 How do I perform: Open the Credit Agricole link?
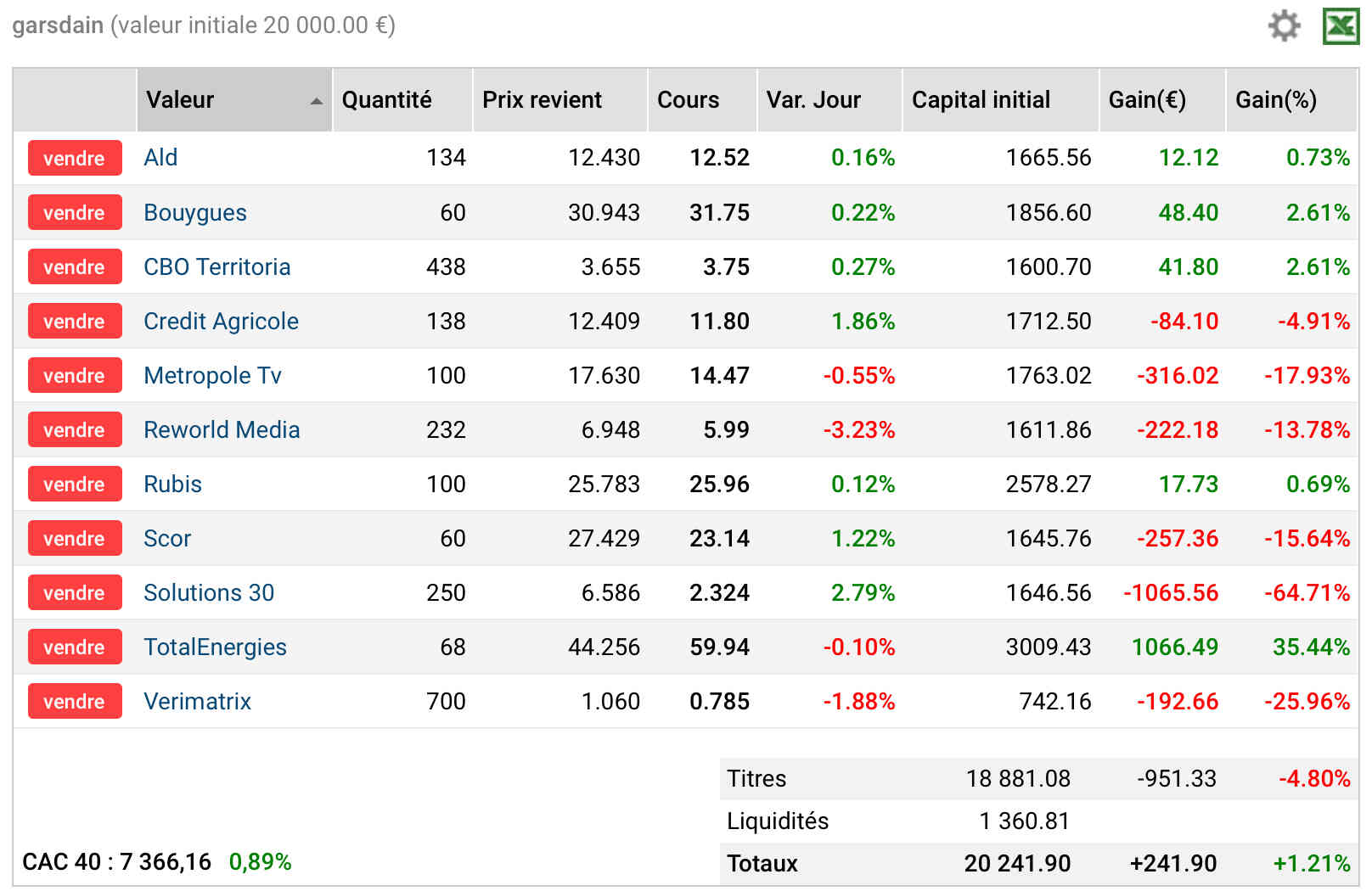point(221,321)
